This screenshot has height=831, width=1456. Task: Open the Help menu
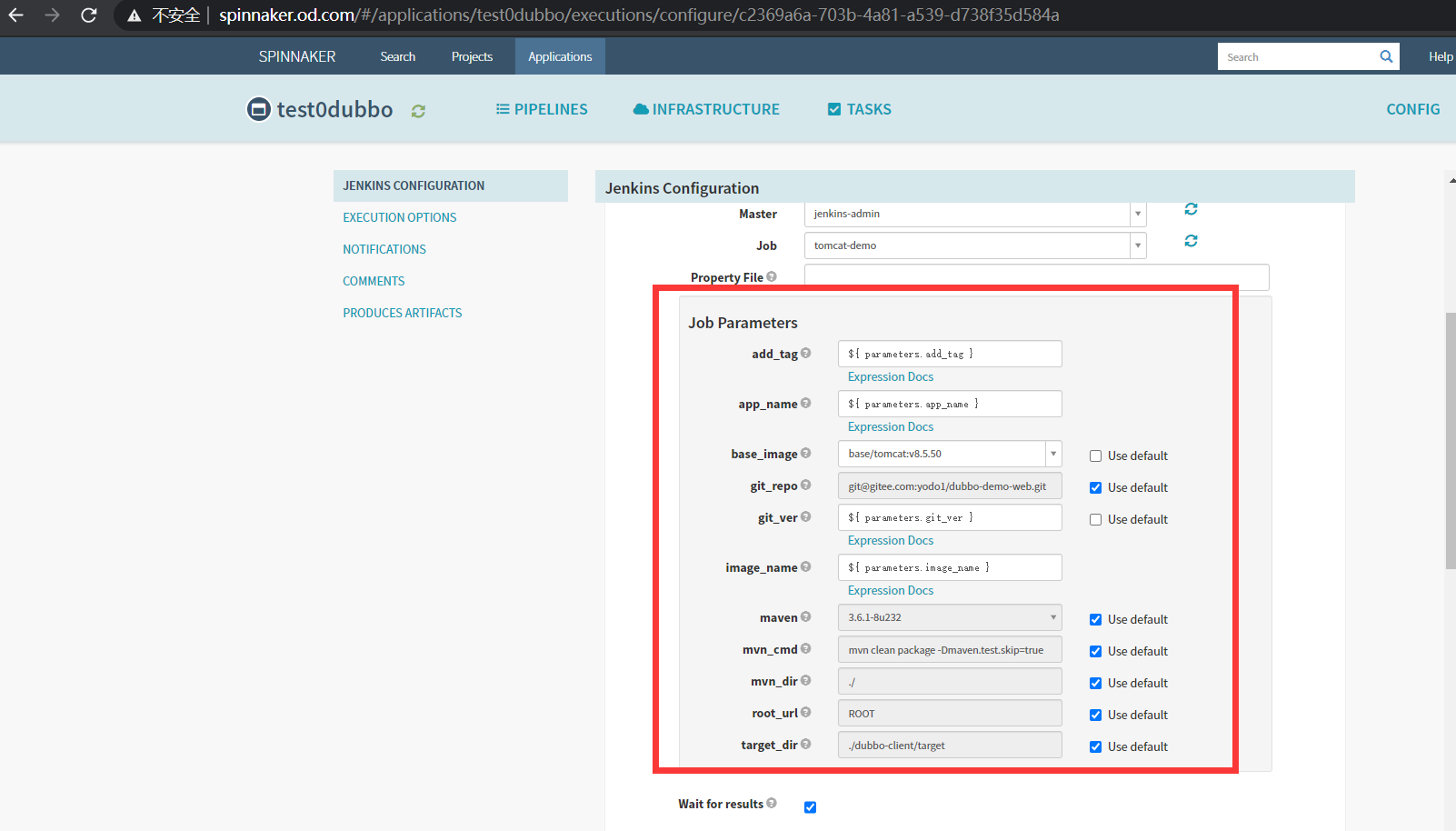1441,56
